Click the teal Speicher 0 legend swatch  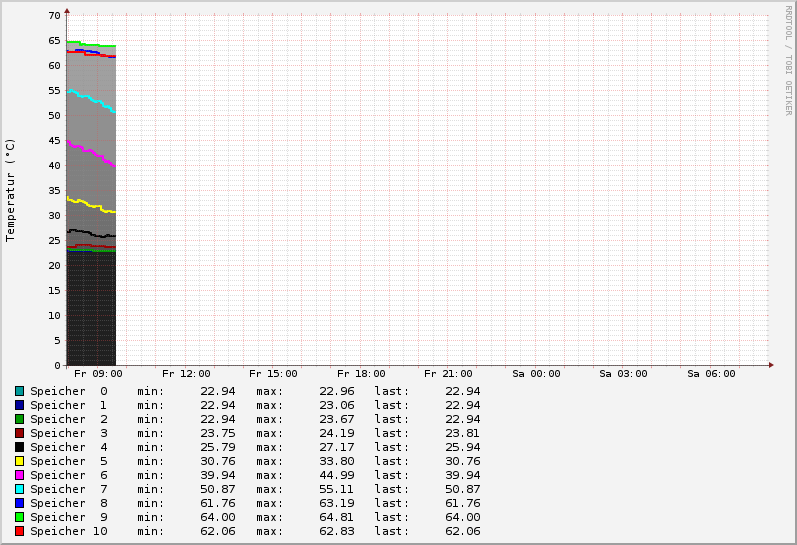(19, 391)
